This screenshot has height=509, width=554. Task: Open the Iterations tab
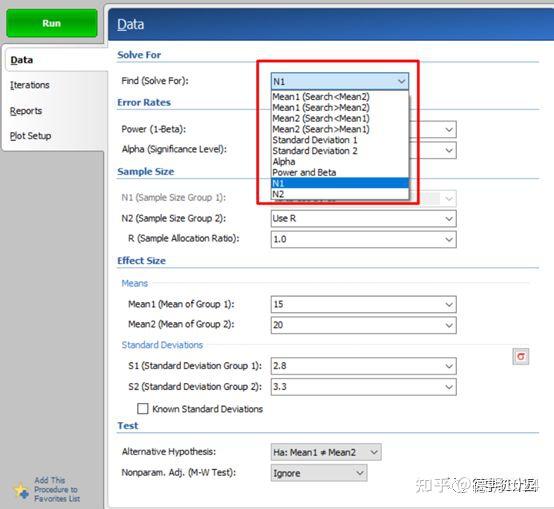[30, 85]
